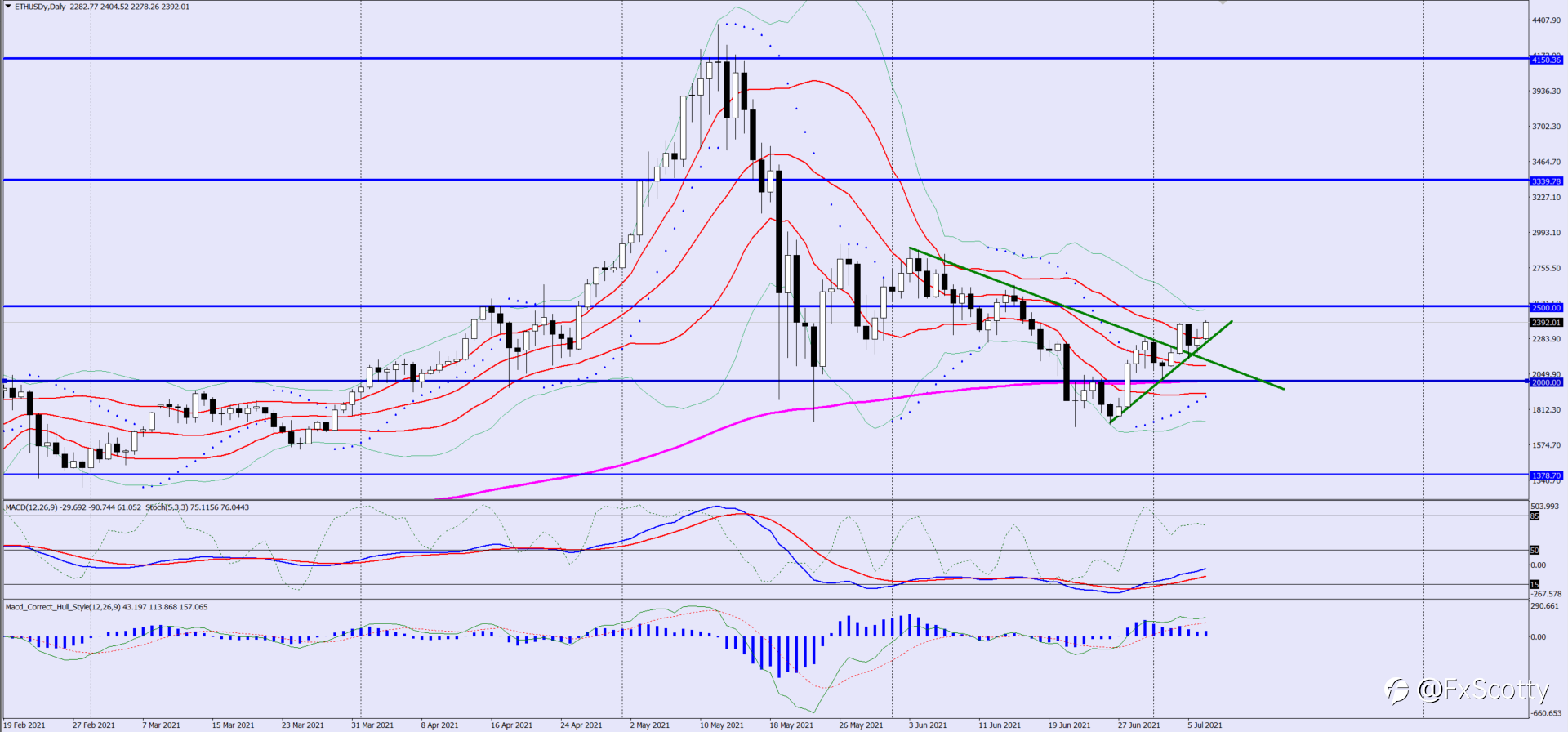Click the 2392.01 current price label
The height and width of the screenshot is (732, 1568).
pos(1546,323)
